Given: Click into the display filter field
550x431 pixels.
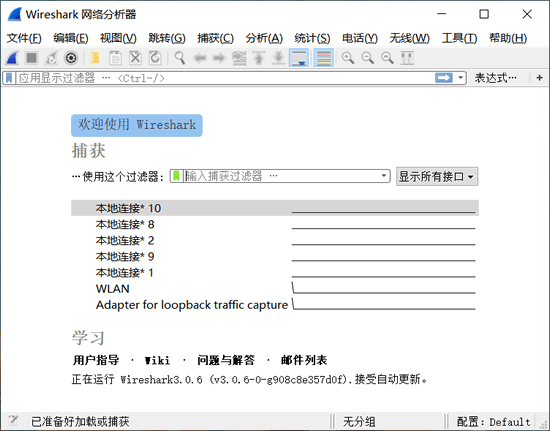Looking at the screenshot, I should pos(224,78).
